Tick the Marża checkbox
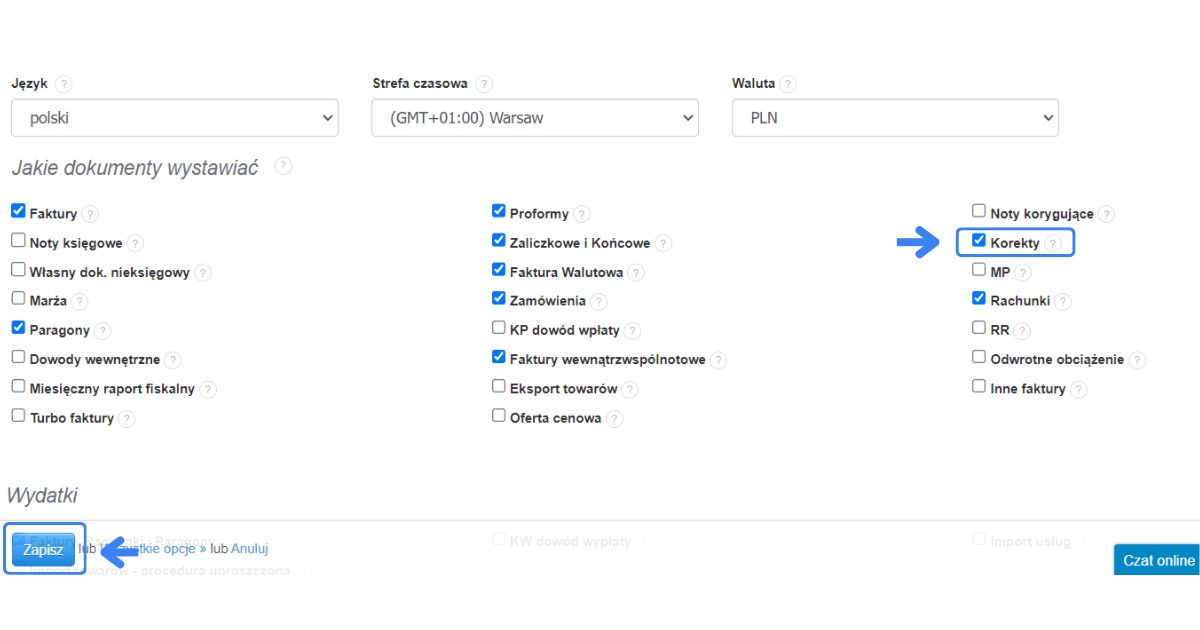The image size is (1200, 630). 18,299
